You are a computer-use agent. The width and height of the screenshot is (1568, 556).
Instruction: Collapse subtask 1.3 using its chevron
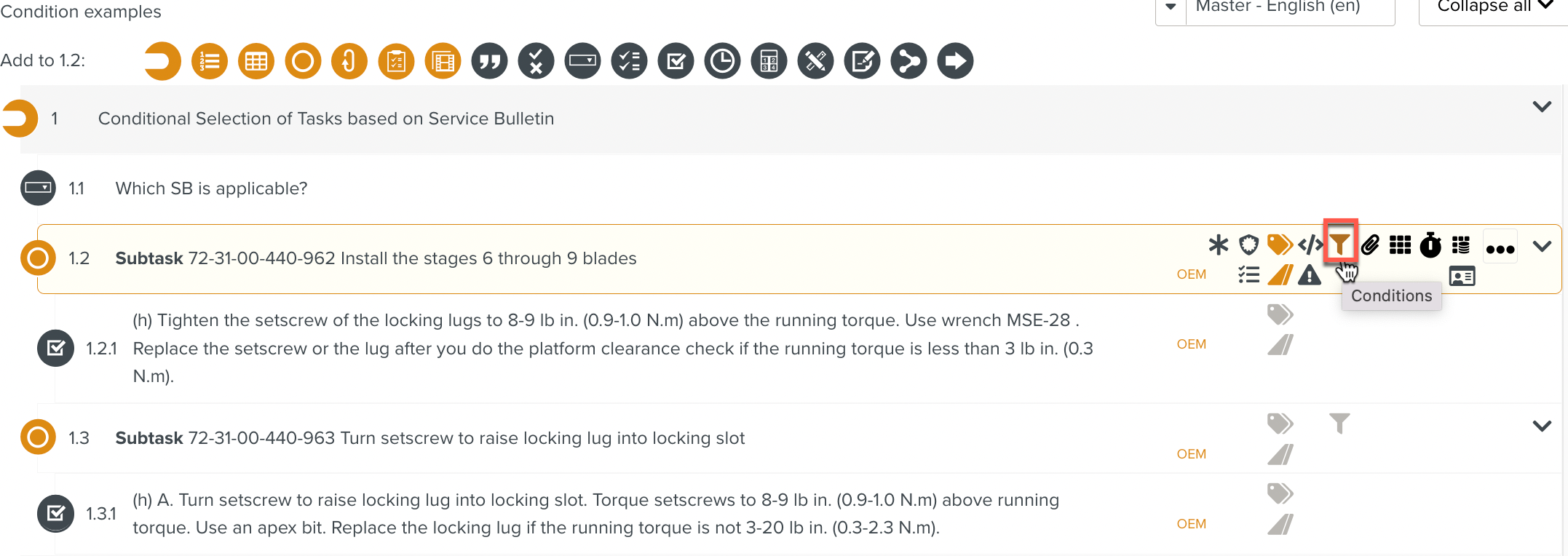click(x=1542, y=425)
